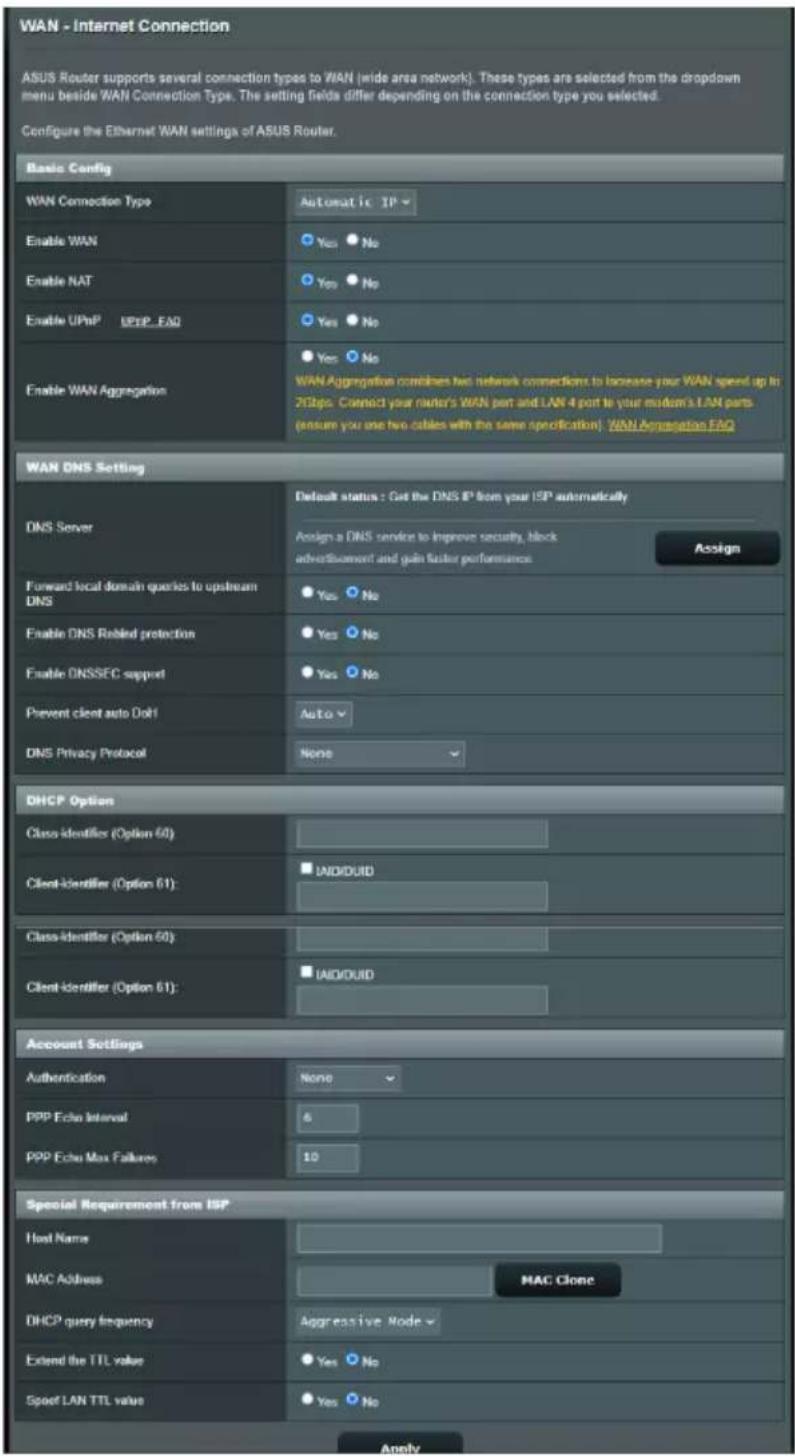Select No for Enable NAT
Image resolution: width=795 pixels, height=1456 pixels.
(x=353, y=281)
